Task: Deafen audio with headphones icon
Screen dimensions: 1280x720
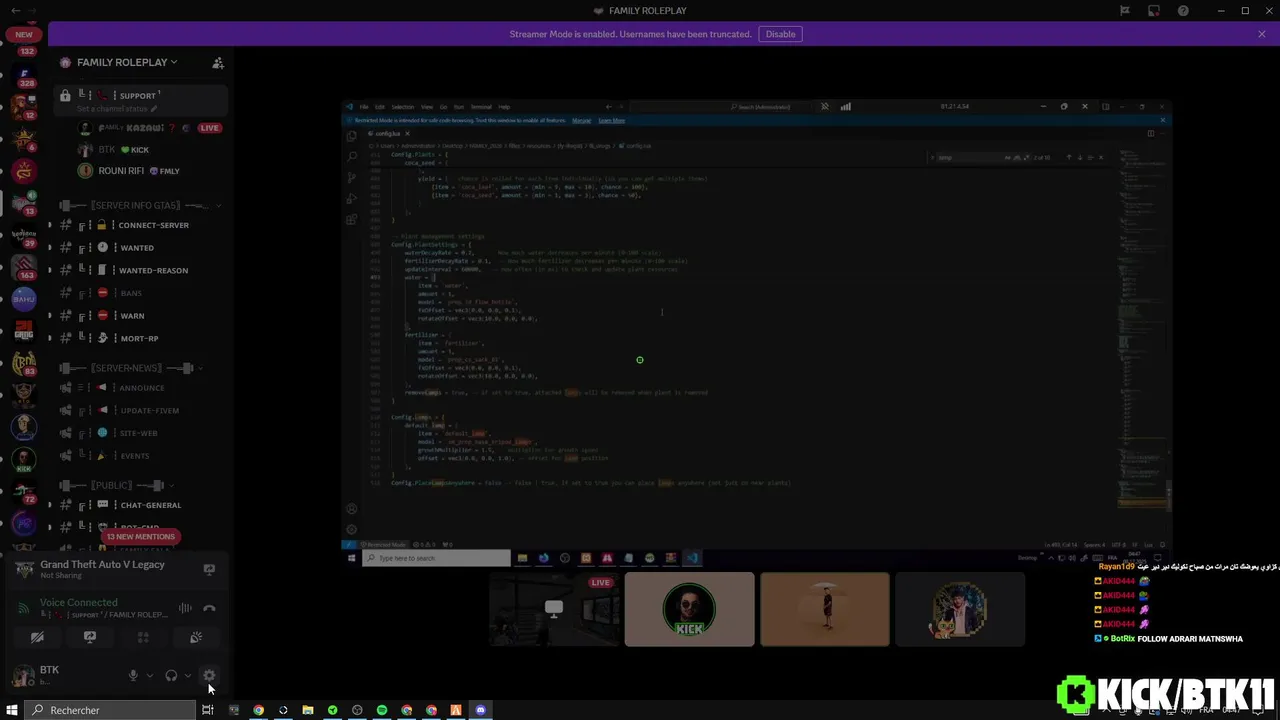Action: tap(171, 676)
